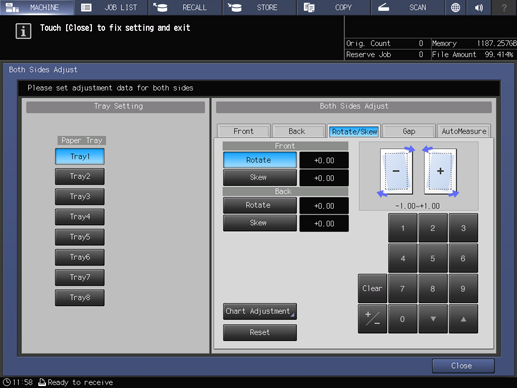The width and height of the screenshot is (517, 388).
Task: Increase value with up arrow key
Action: tap(463, 319)
